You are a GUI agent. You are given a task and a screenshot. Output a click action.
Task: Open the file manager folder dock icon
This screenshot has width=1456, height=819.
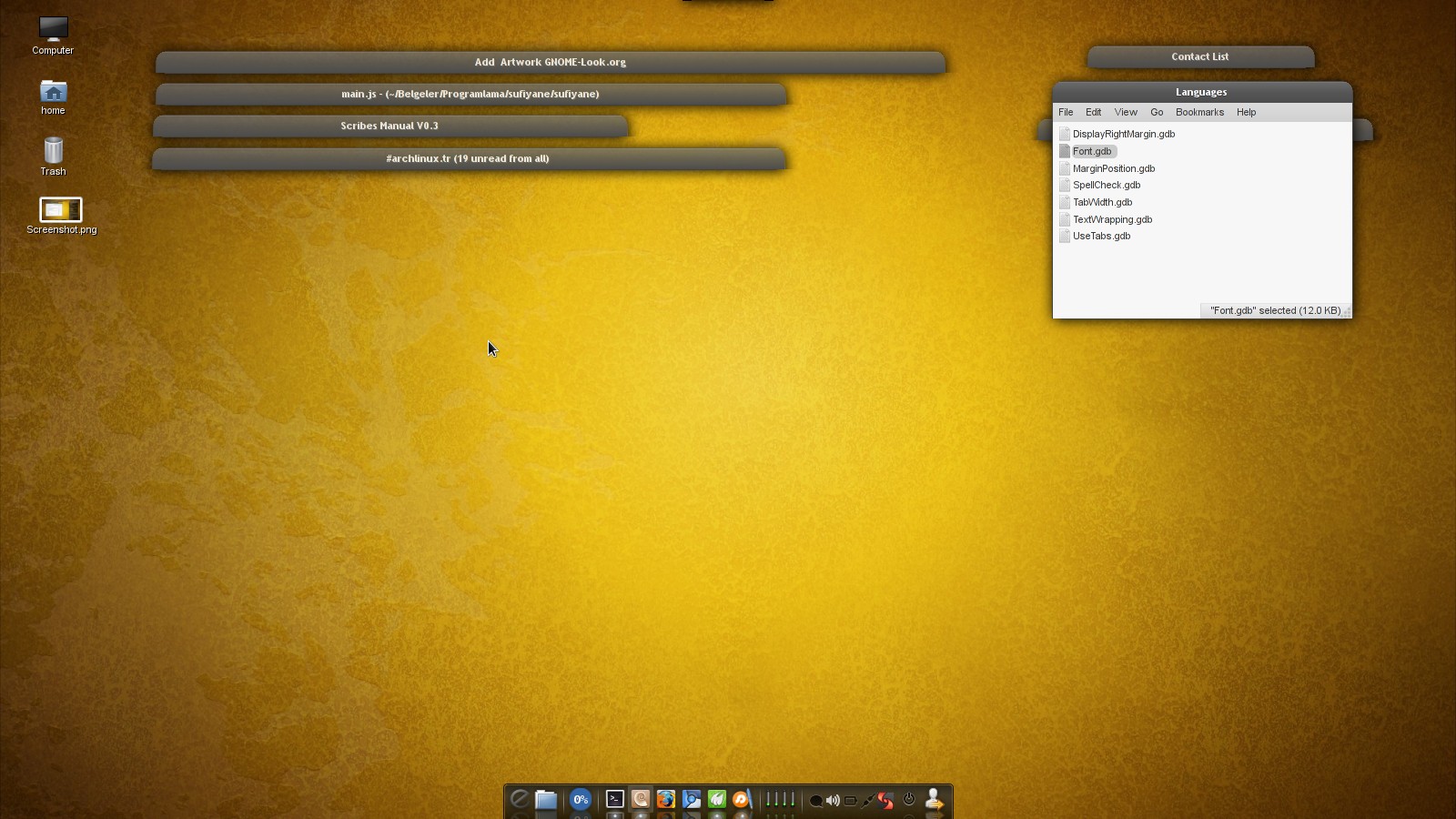pos(546,799)
